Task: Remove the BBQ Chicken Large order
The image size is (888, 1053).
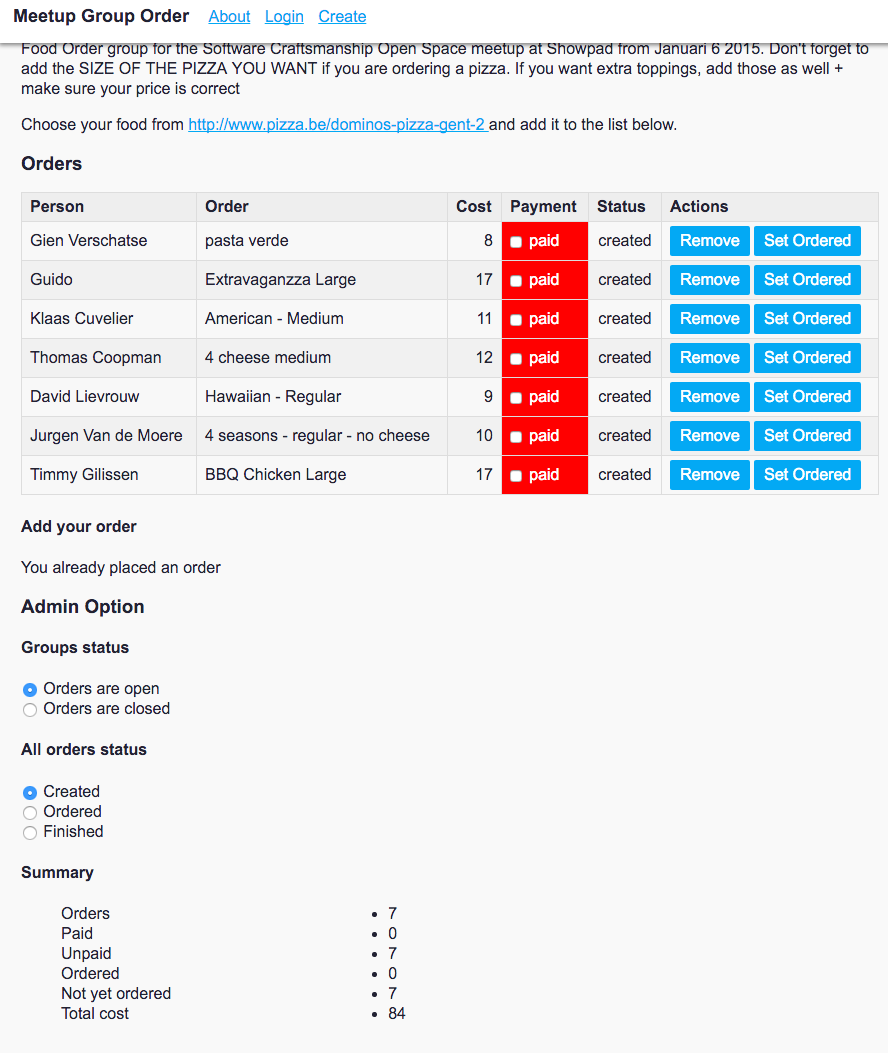Action: pos(709,475)
